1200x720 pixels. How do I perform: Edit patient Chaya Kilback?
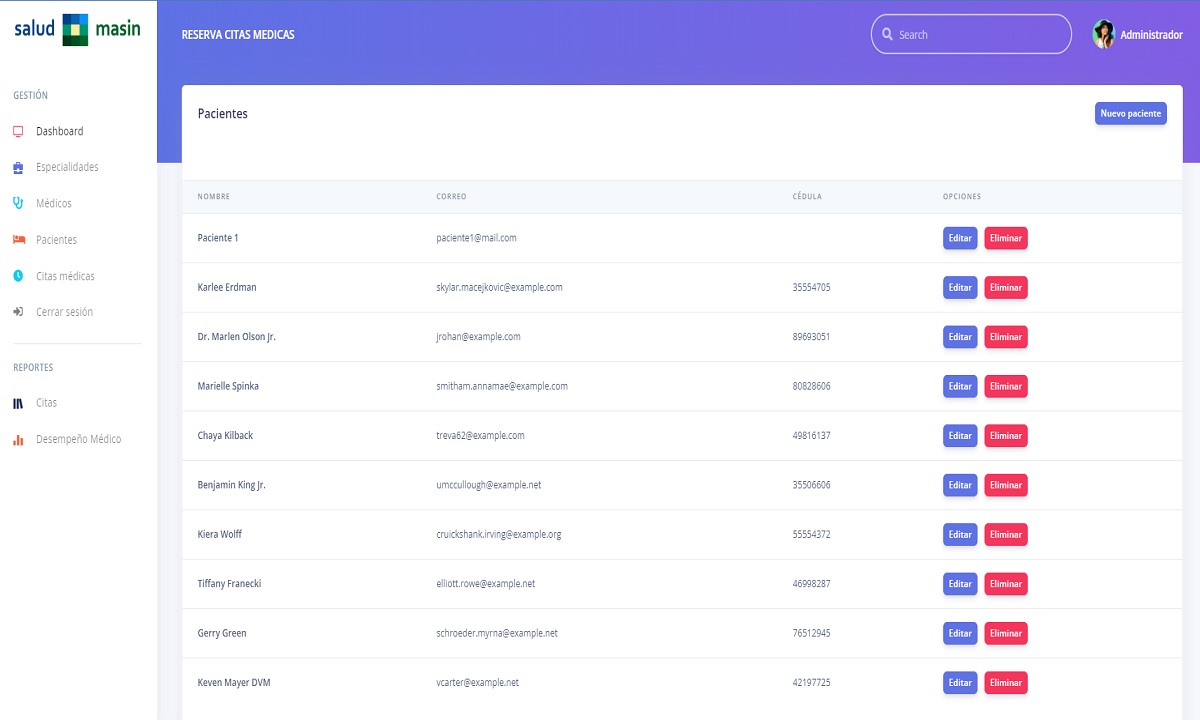click(960, 435)
